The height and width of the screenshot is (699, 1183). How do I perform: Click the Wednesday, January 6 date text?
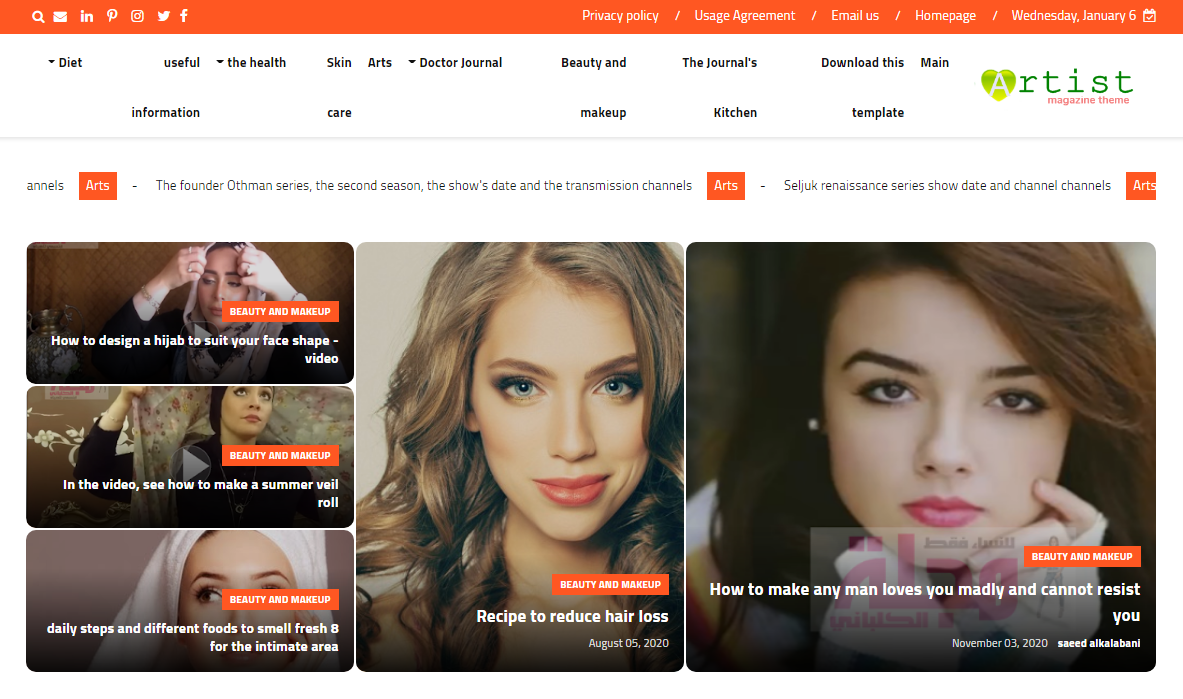pyautogui.click(x=1074, y=16)
